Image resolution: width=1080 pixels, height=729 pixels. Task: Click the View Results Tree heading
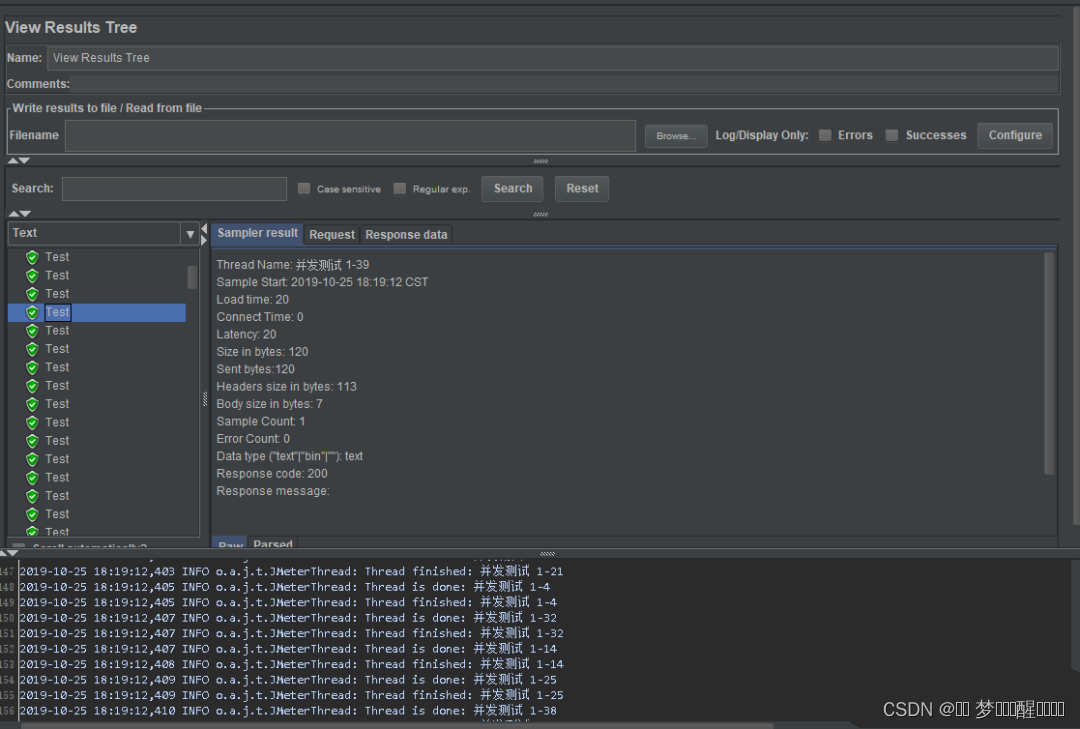[x=71, y=28]
